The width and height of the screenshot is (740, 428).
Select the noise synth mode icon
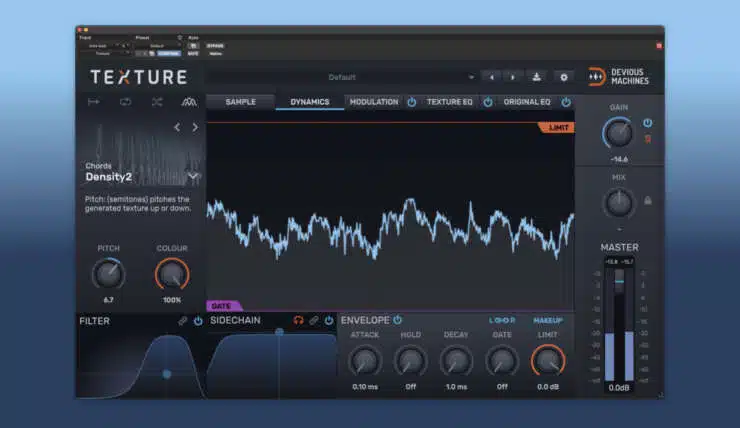point(189,102)
